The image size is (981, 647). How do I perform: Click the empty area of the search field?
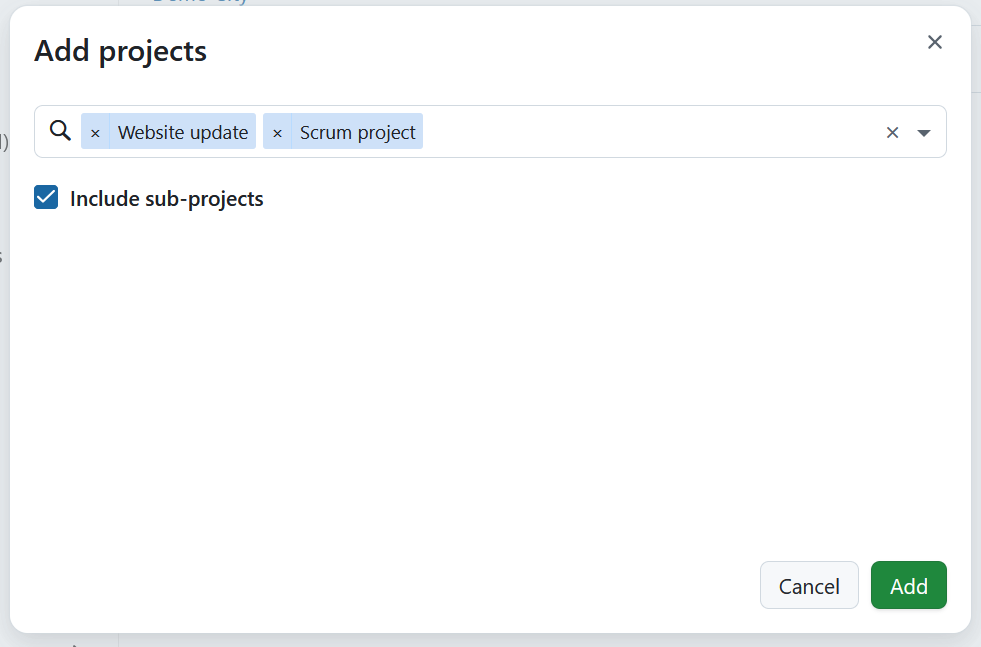(x=650, y=131)
